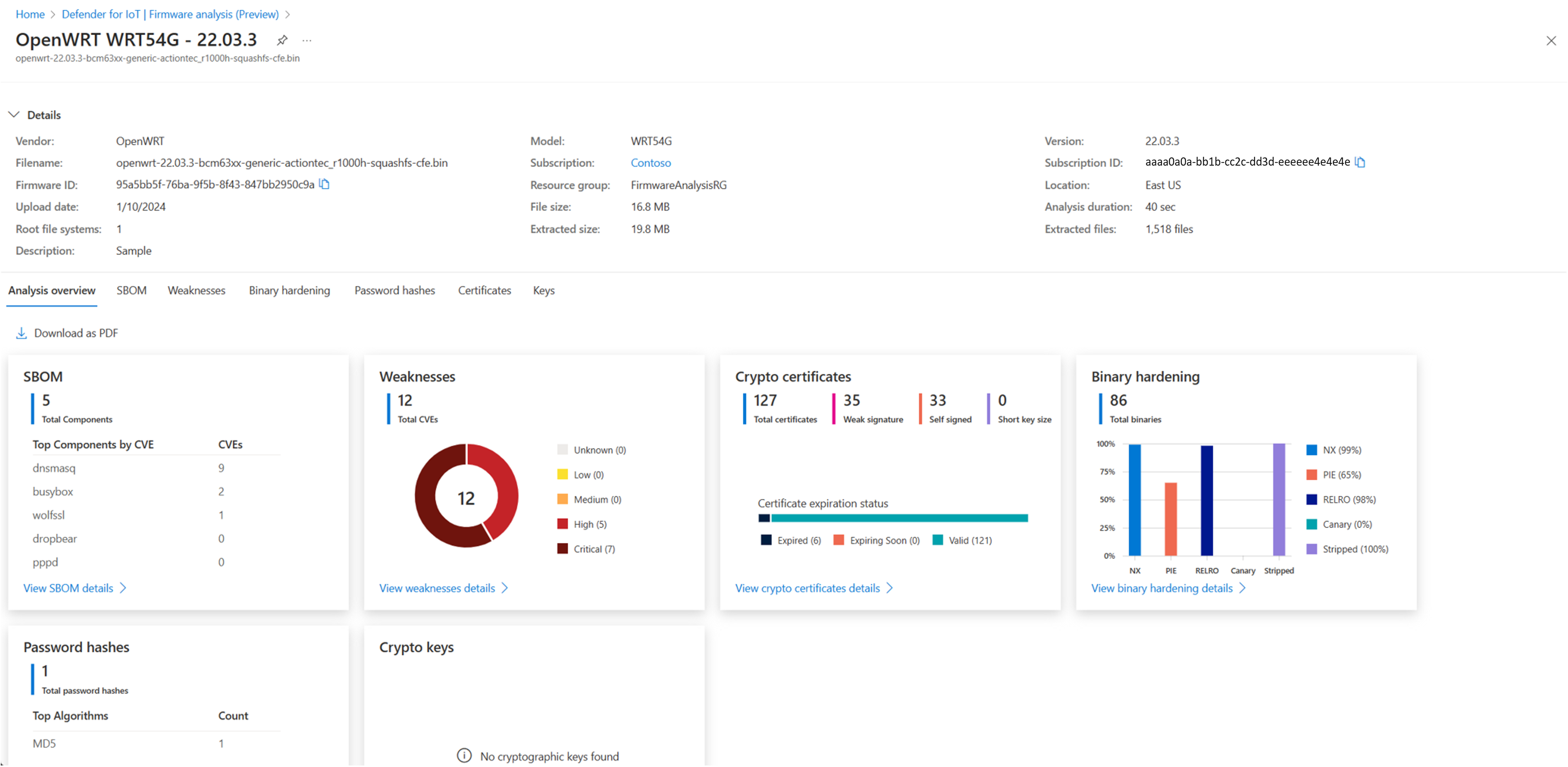Select the Binary hardening tab

pos(289,290)
